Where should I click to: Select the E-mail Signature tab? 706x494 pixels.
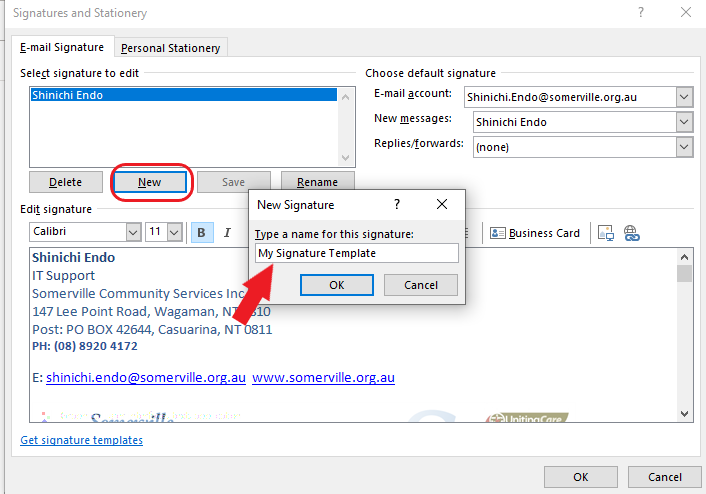tap(62, 47)
